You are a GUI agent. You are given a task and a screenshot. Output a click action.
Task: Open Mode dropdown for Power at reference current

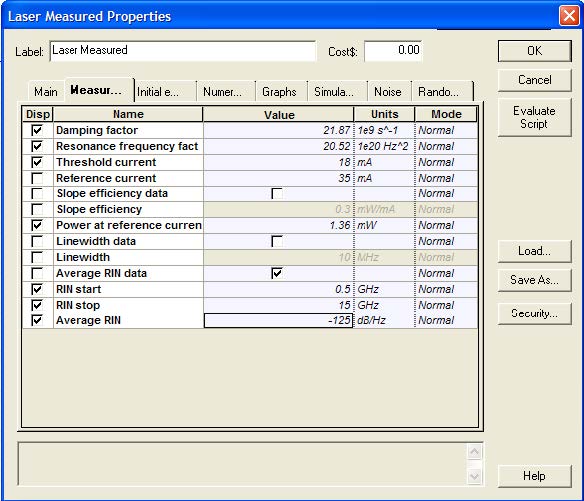[x=446, y=225]
